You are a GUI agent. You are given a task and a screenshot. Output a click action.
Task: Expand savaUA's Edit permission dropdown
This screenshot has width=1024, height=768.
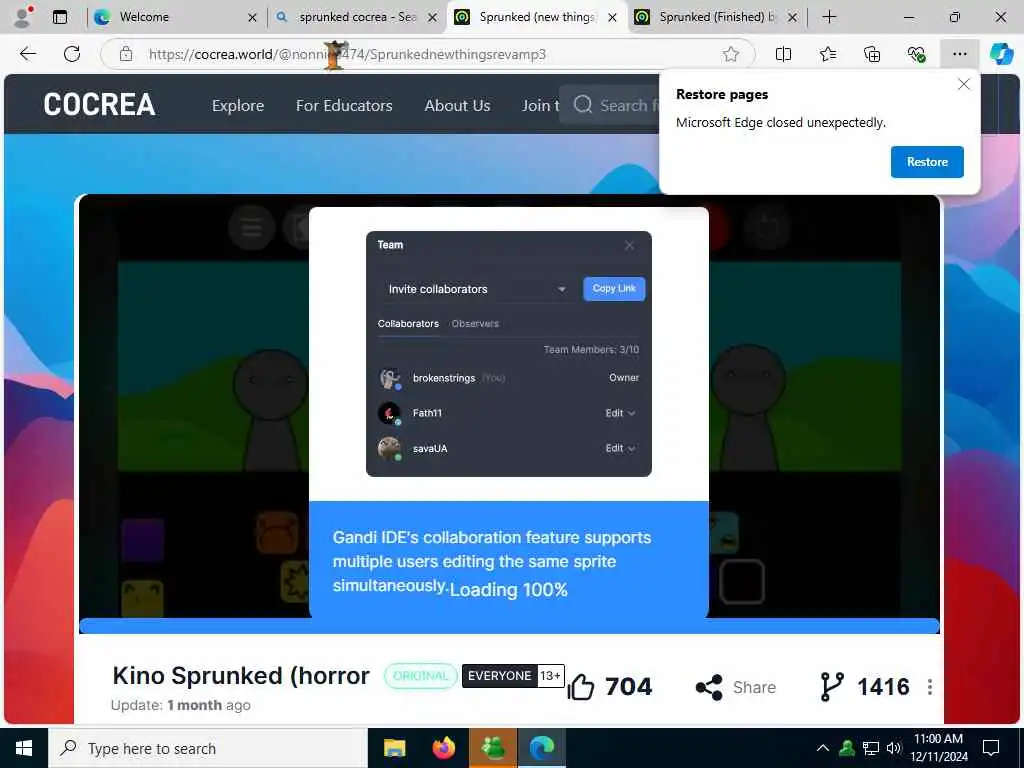620,449
